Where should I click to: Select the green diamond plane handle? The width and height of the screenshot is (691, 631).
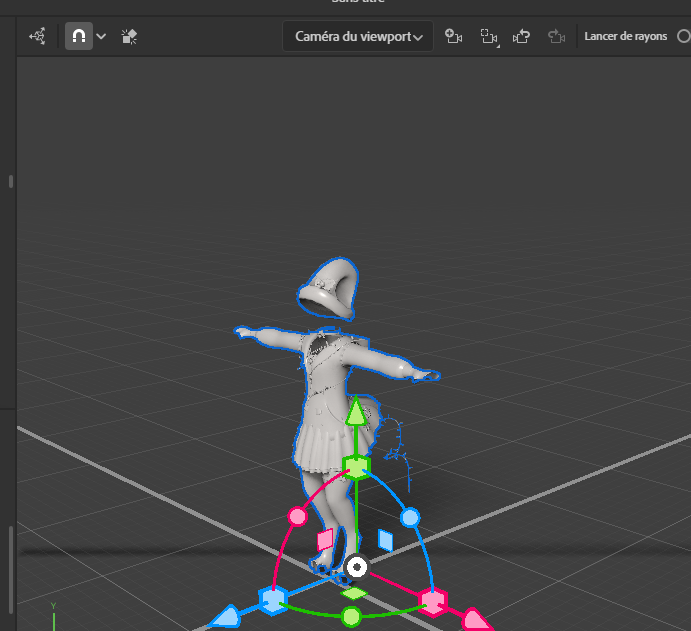point(354,594)
